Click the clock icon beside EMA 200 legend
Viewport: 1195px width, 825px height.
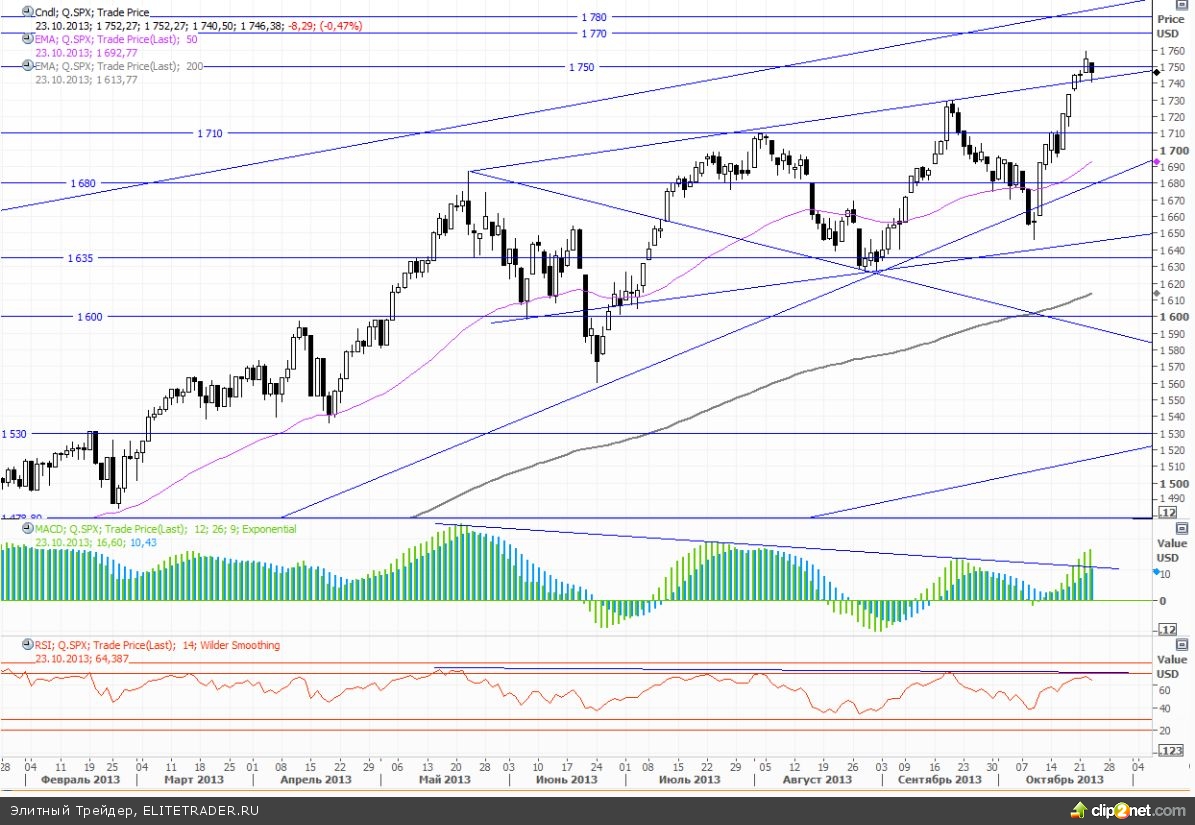[x=27, y=66]
